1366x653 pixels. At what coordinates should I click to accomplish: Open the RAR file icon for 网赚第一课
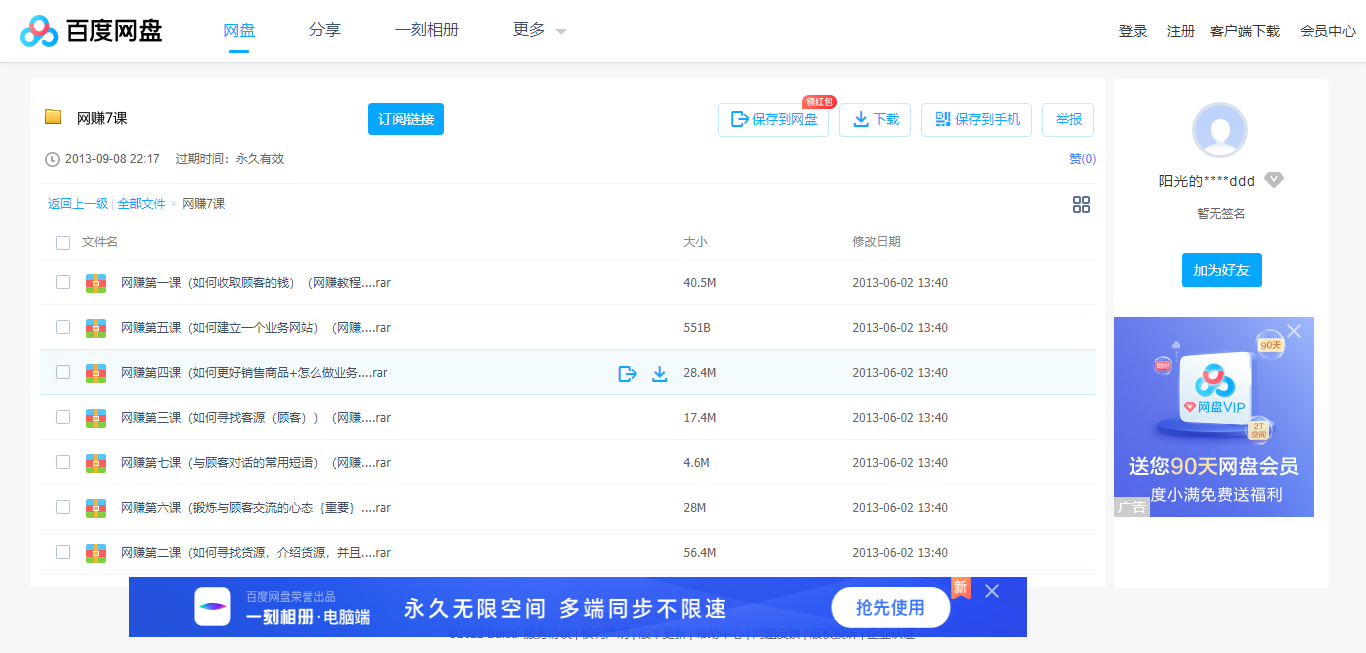95,282
